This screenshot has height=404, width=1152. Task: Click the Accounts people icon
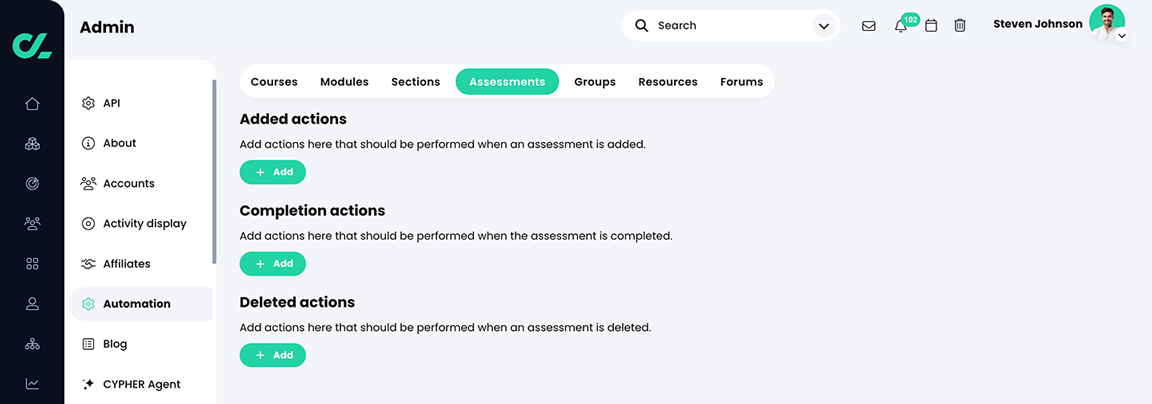tap(88, 184)
